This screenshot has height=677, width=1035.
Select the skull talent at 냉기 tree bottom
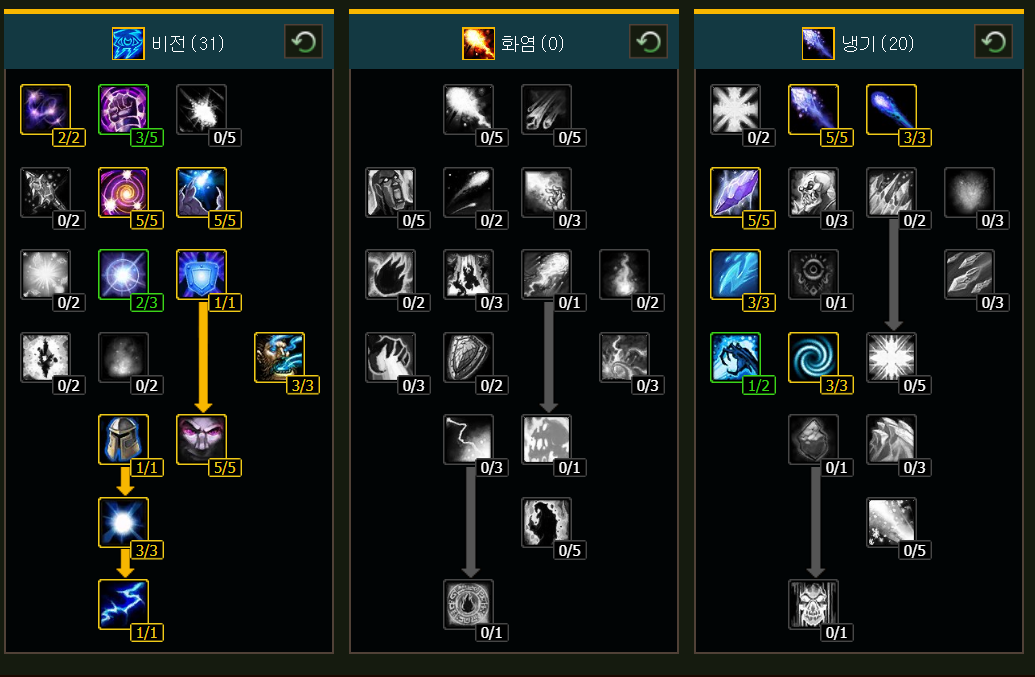tap(813, 604)
